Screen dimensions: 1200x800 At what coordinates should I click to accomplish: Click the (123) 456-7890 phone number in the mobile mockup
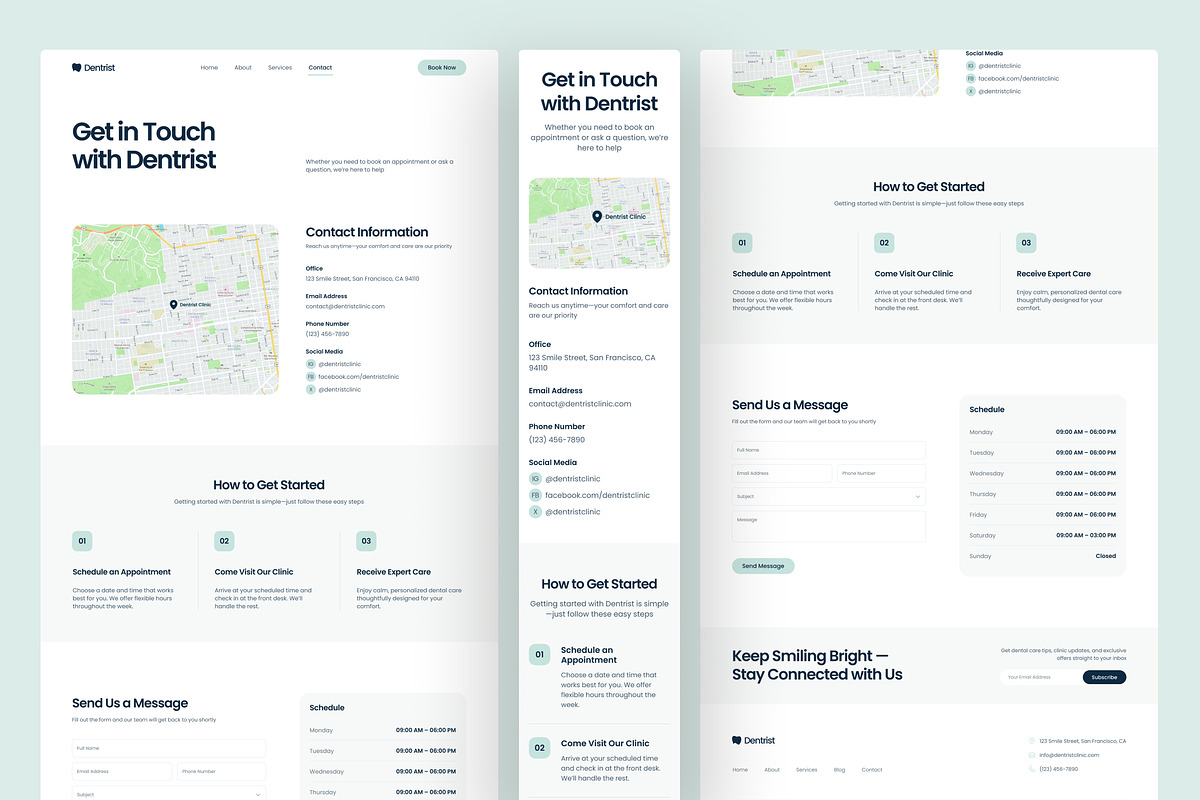pyautogui.click(x=557, y=440)
